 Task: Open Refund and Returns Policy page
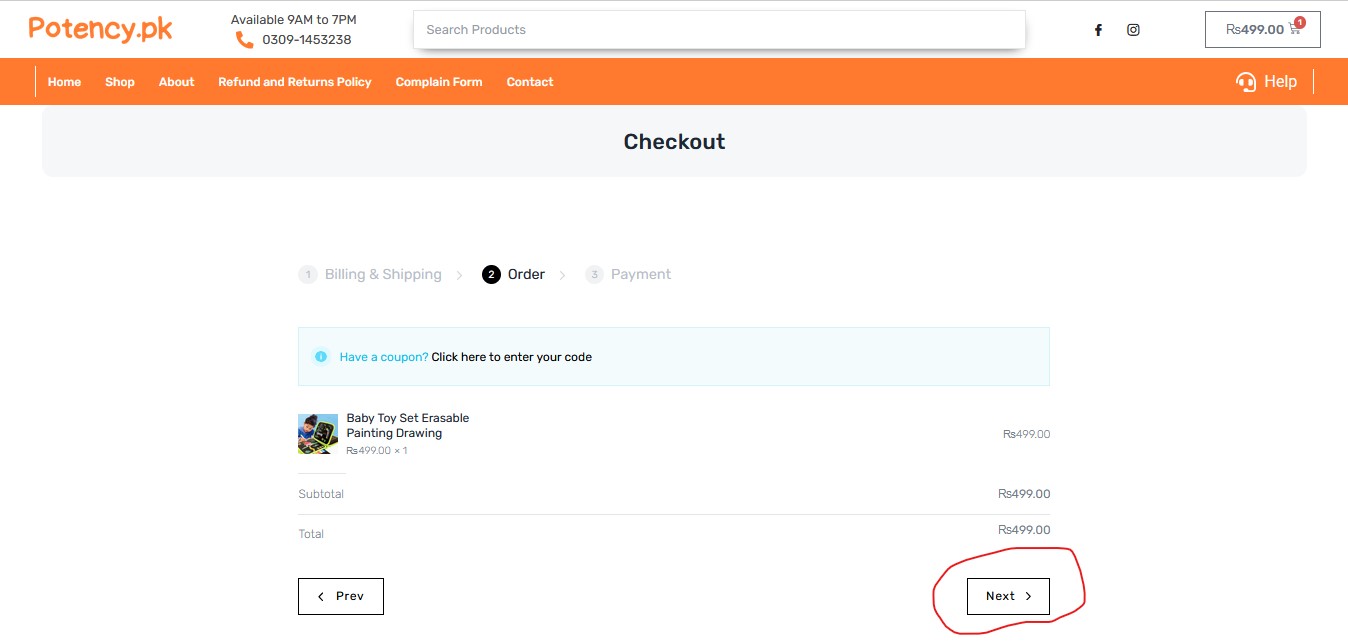pyautogui.click(x=295, y=82)
